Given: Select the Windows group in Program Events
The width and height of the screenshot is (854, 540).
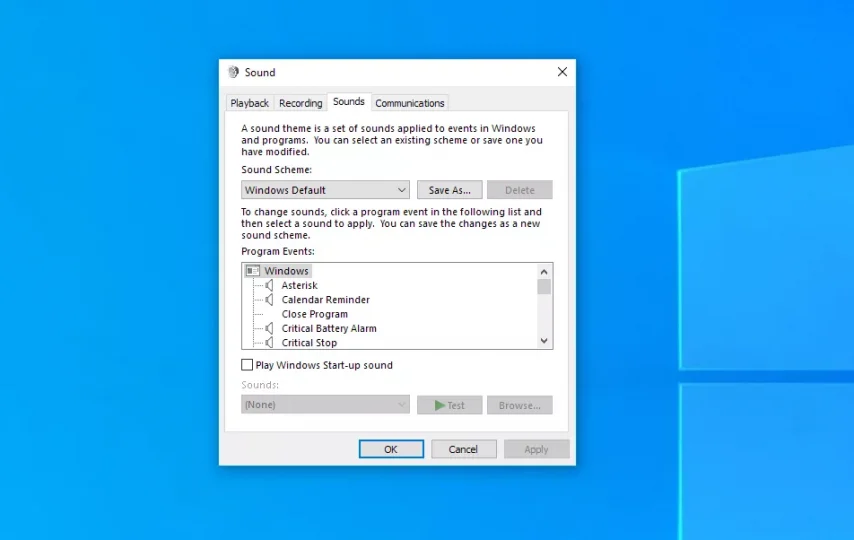Looking at the screenshot, I should [x=286, y=271].
